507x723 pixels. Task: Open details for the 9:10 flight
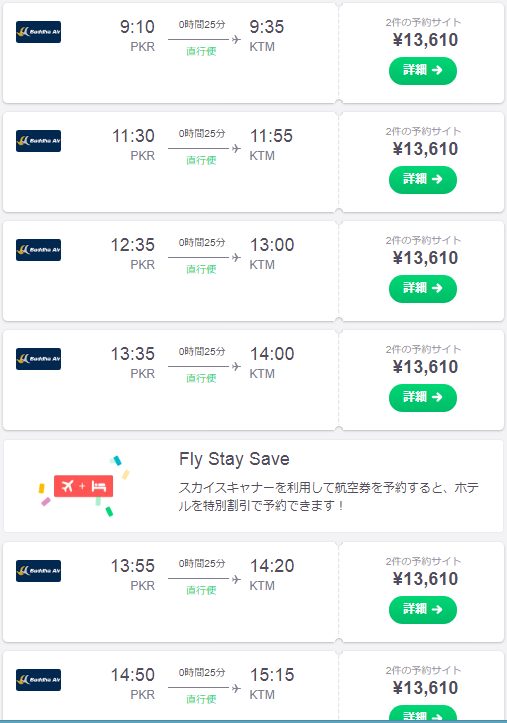(423, 71)
